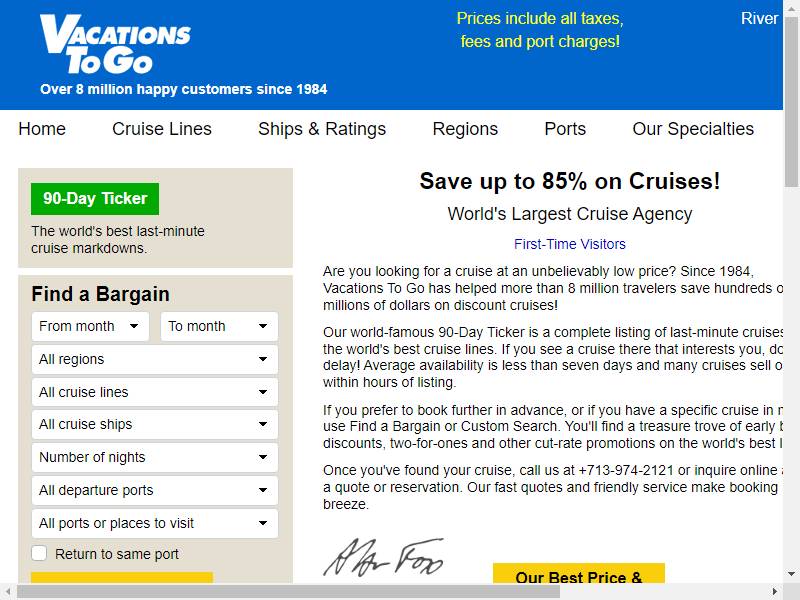Open the From month dropdown
800x600 pixels.
[x=90, y=326]
